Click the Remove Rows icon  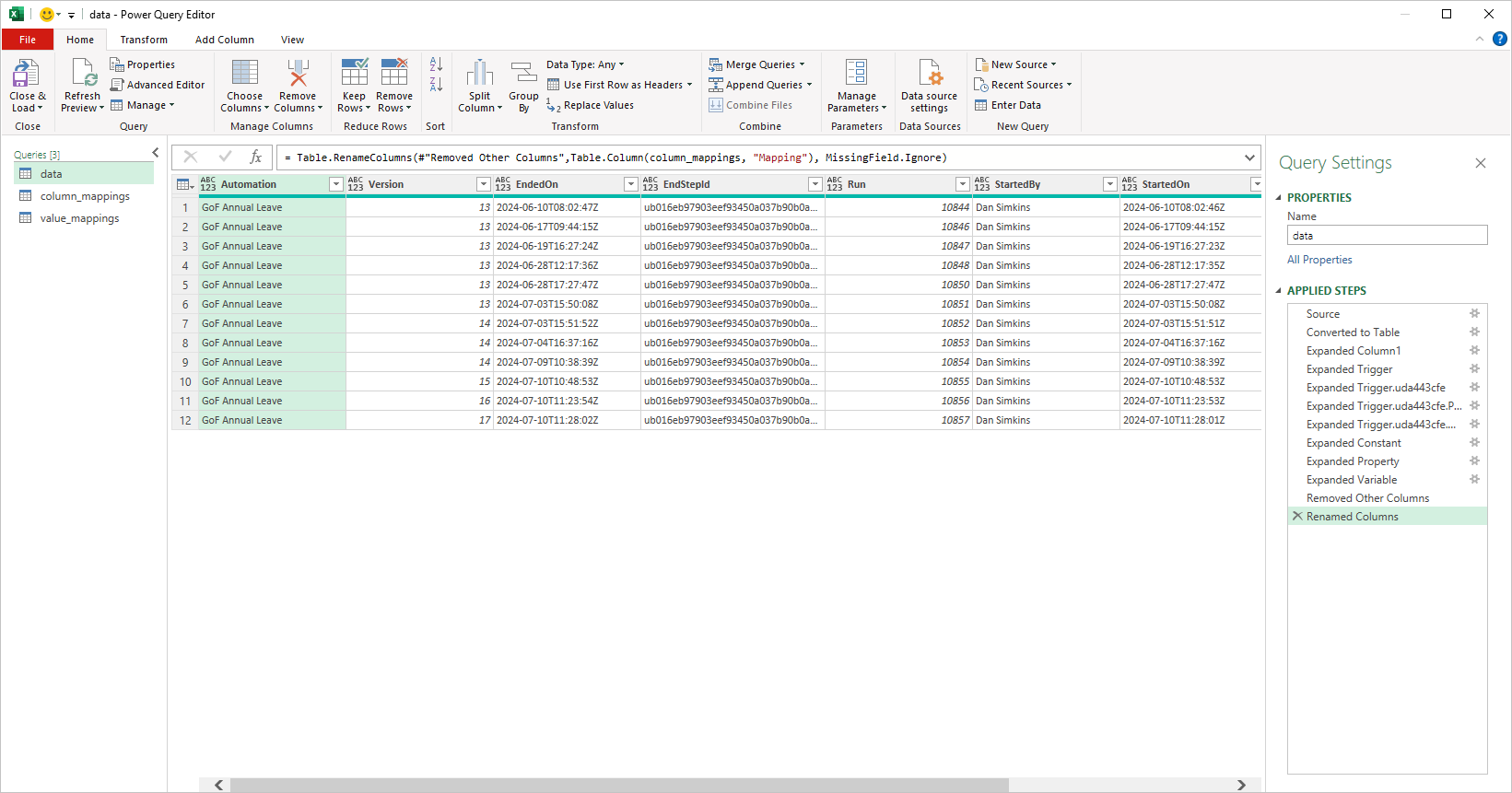coord(394,74)
